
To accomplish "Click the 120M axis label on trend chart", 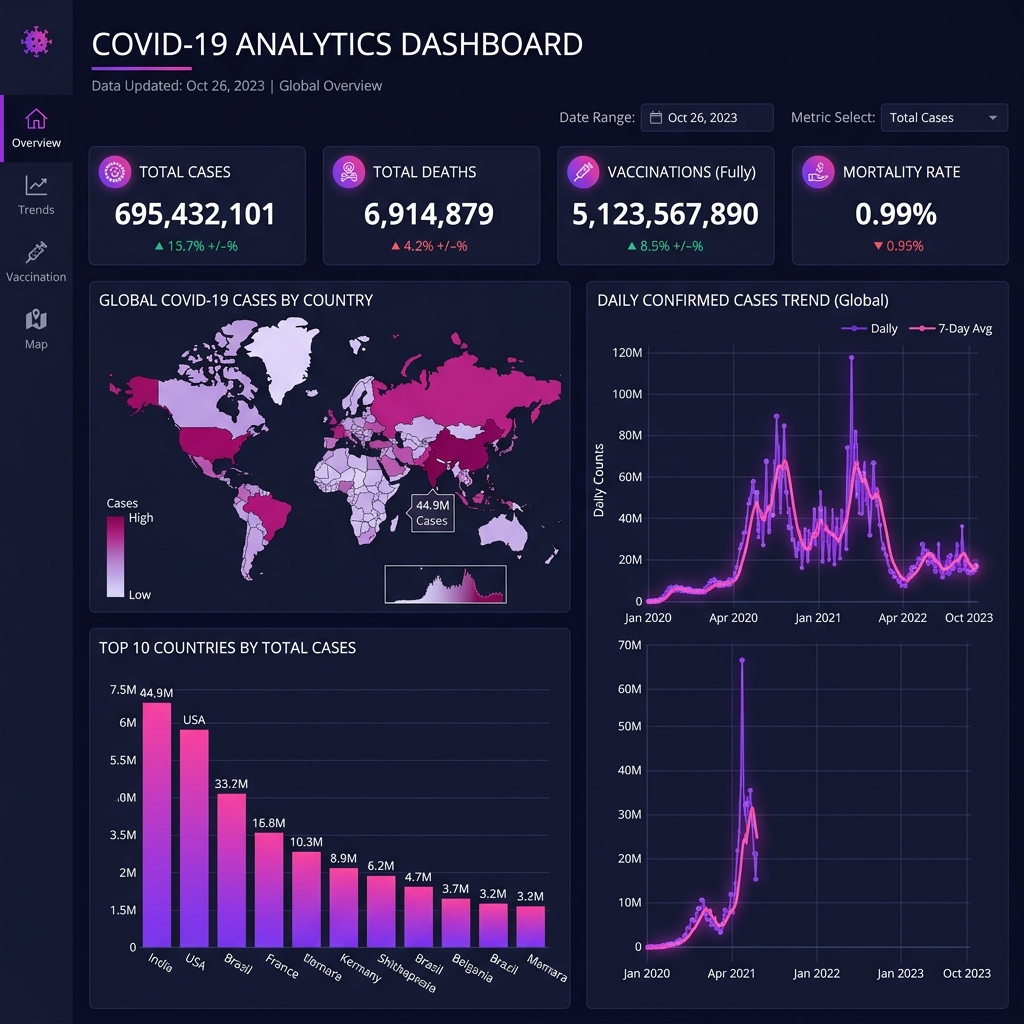I will point(627,353).
